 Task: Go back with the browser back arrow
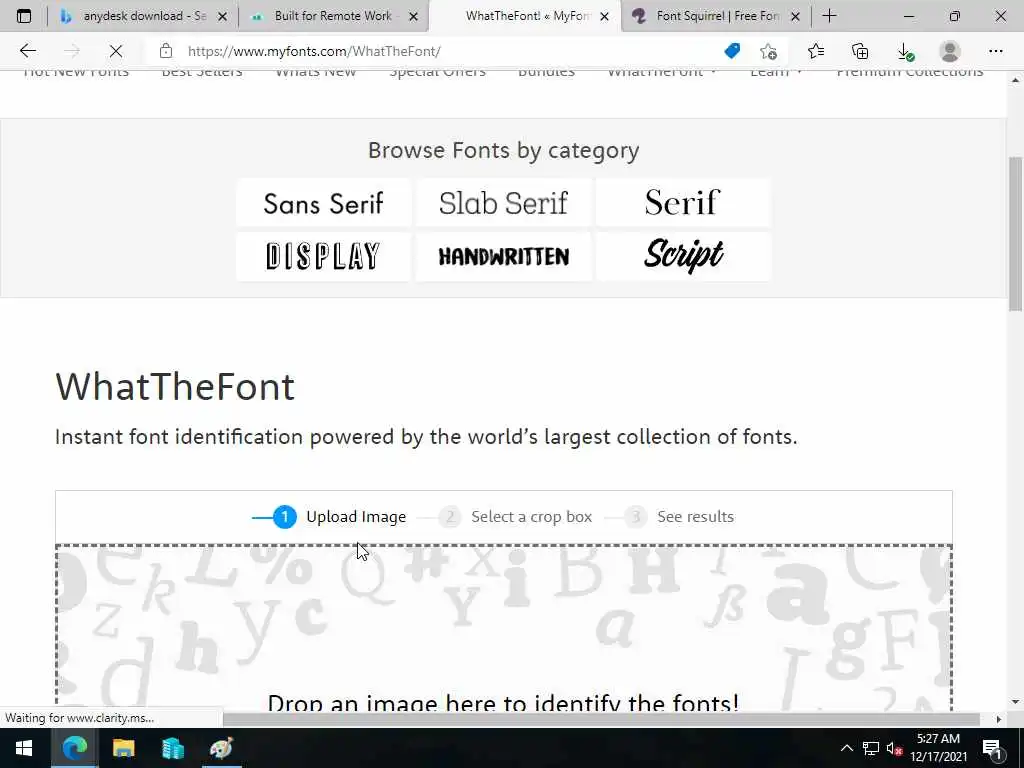(27, 51)
